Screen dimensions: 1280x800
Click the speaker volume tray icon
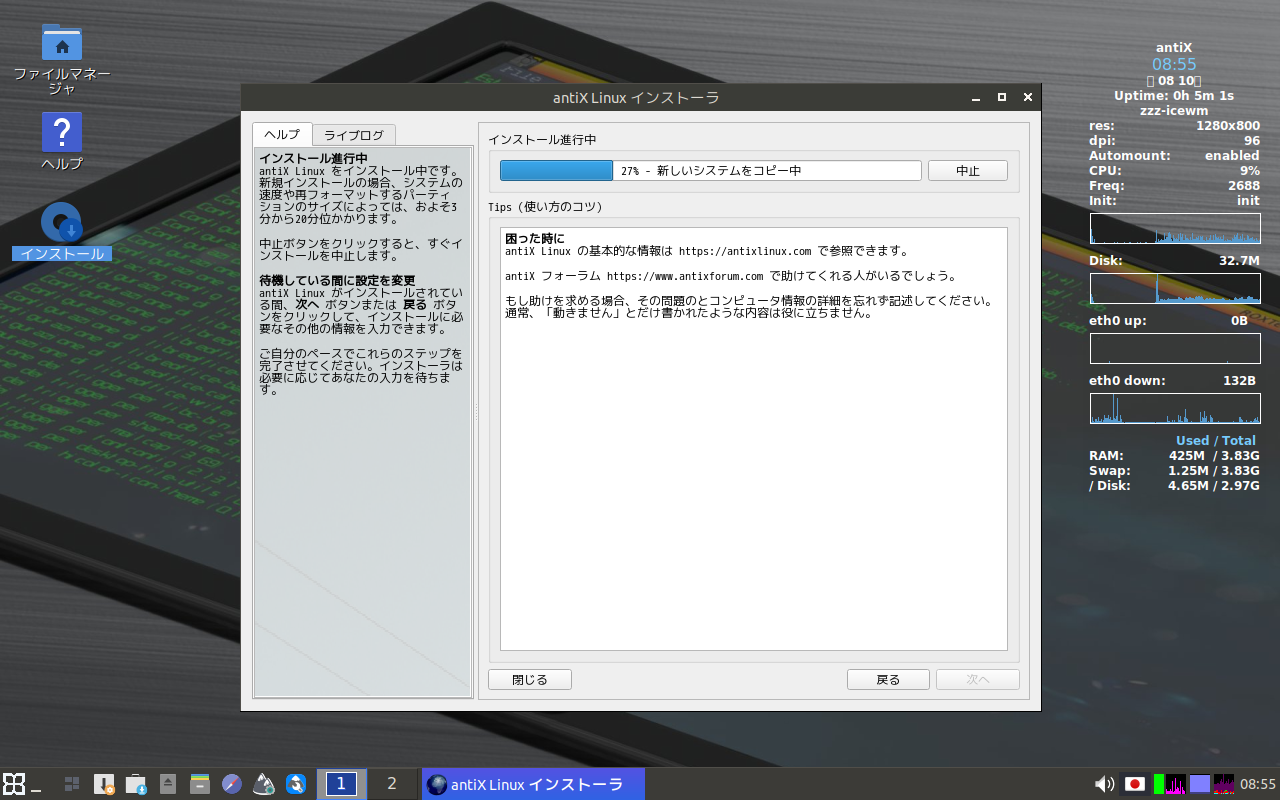tap(1105, 784)
